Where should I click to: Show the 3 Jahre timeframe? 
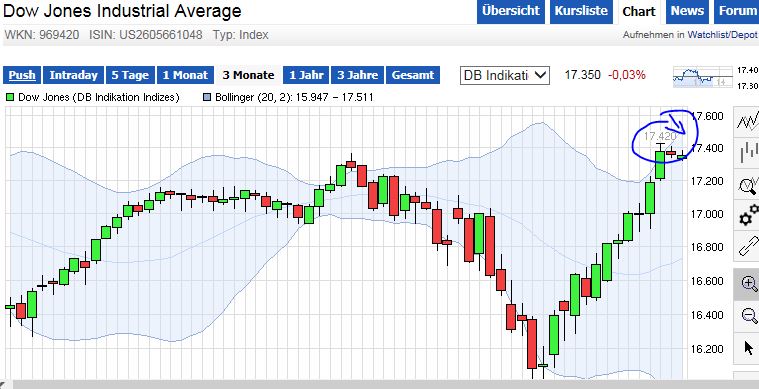click(x=357, y=75)
